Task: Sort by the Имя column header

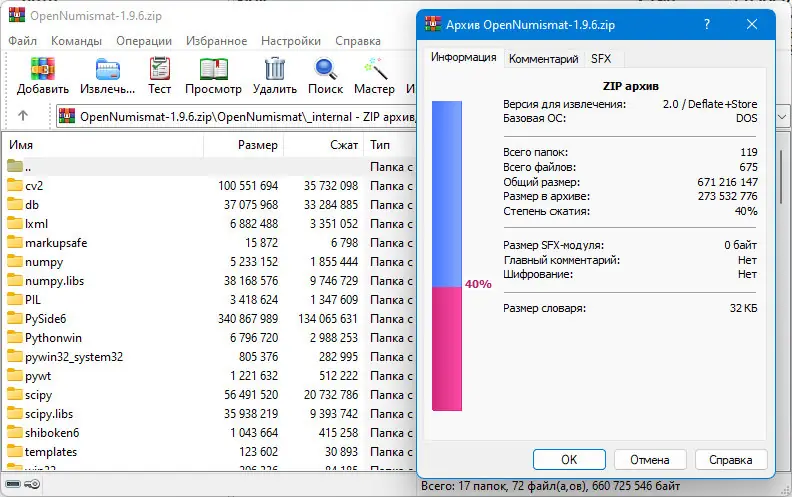Action: pos(104,145)
